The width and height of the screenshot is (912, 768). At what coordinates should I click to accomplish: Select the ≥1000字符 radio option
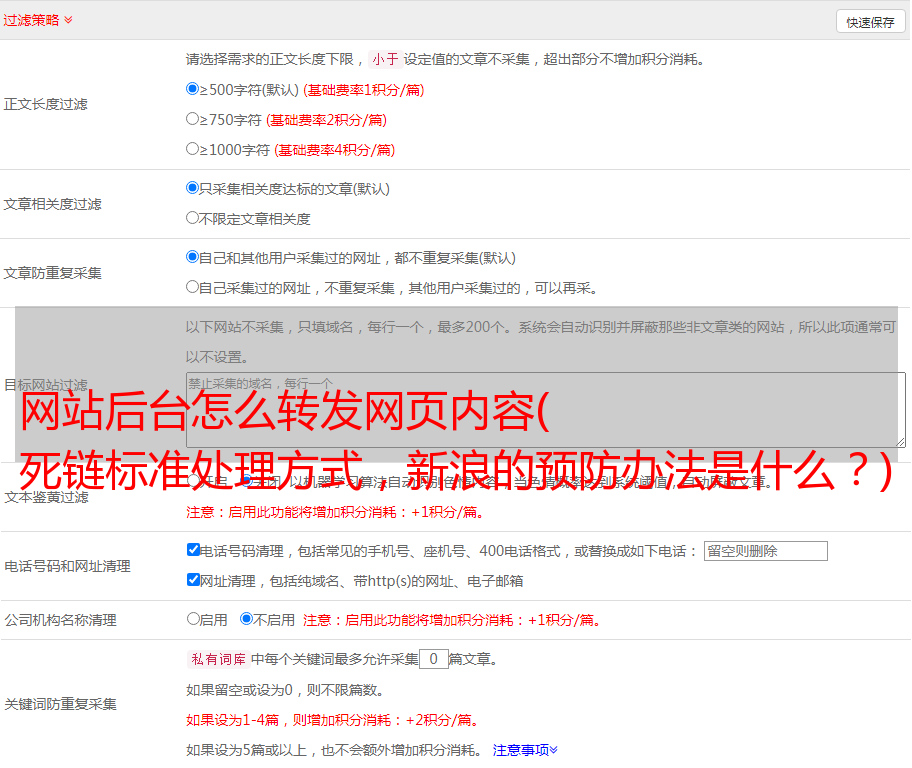coord(192,149)
